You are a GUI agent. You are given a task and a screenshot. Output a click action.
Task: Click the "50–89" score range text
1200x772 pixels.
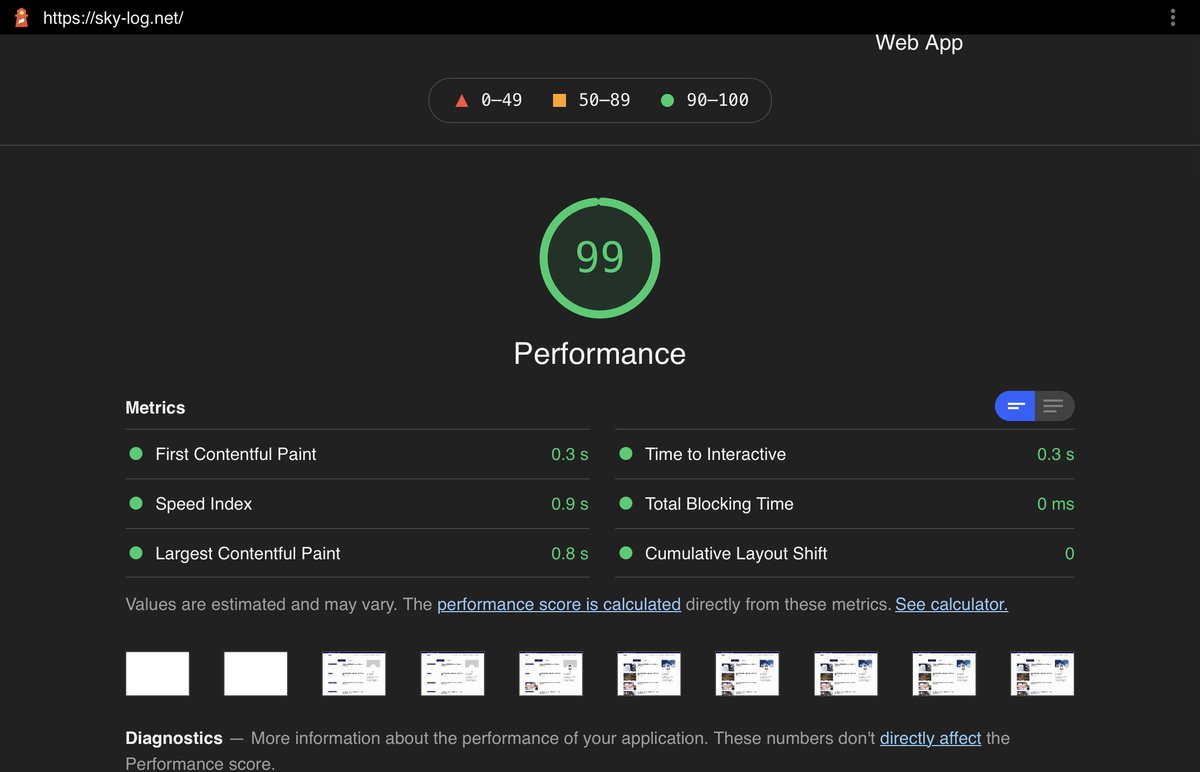(x=604, y=100)
